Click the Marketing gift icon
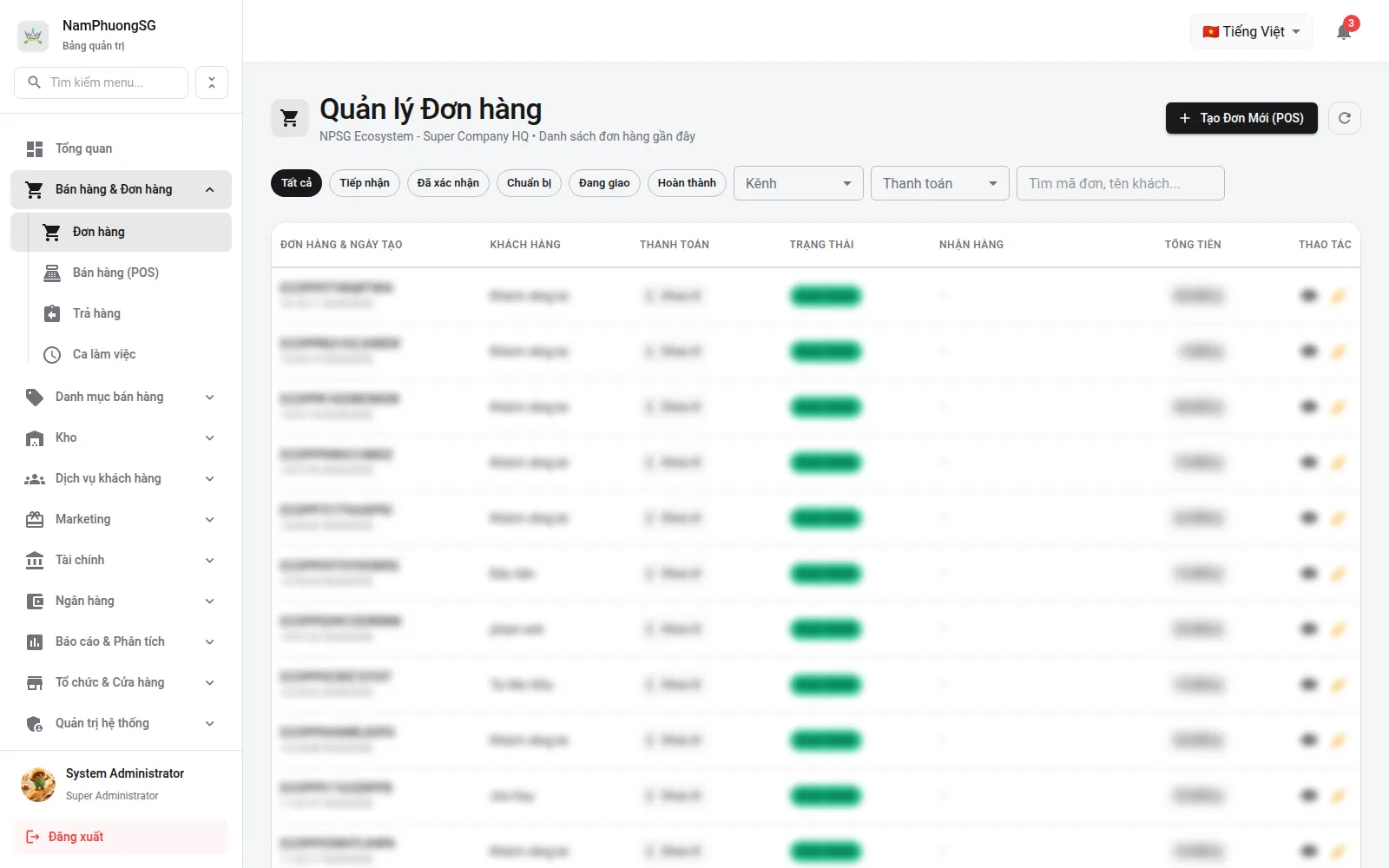Screen dimensions: 1389x868 [x=35, y=520]
